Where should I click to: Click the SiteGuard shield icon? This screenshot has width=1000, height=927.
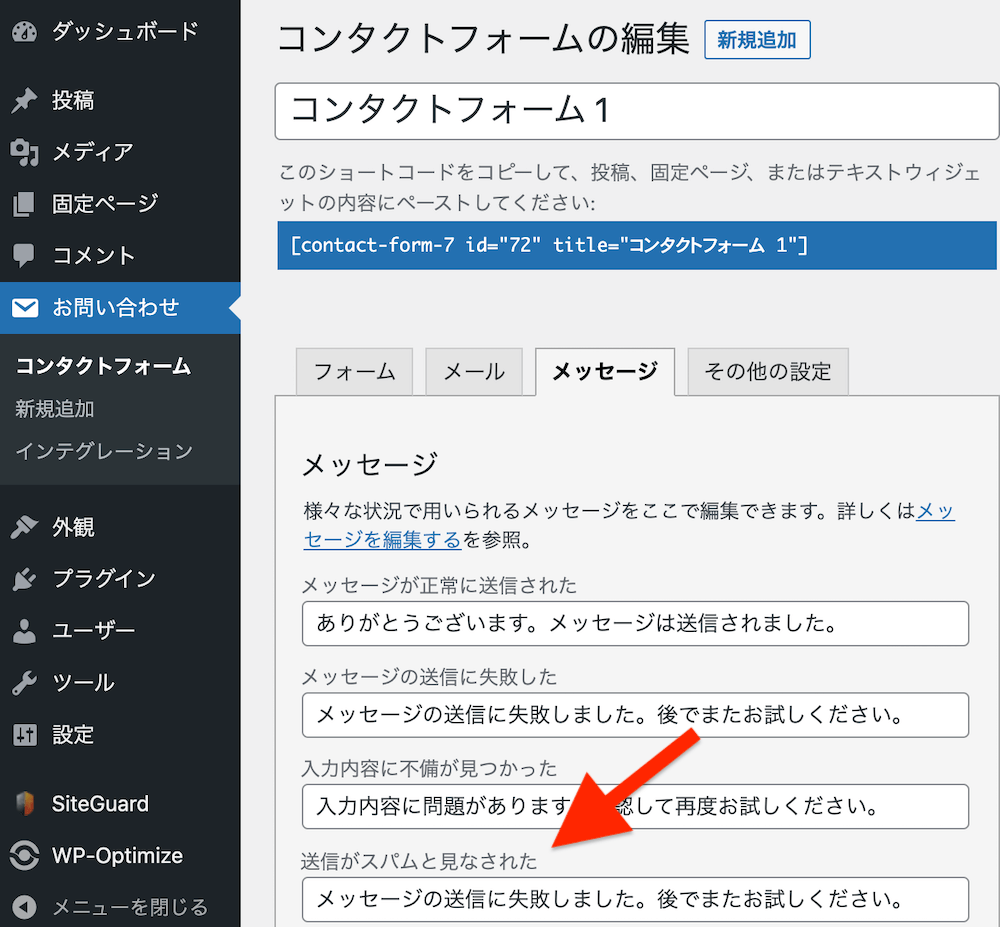tap(24, 804)
